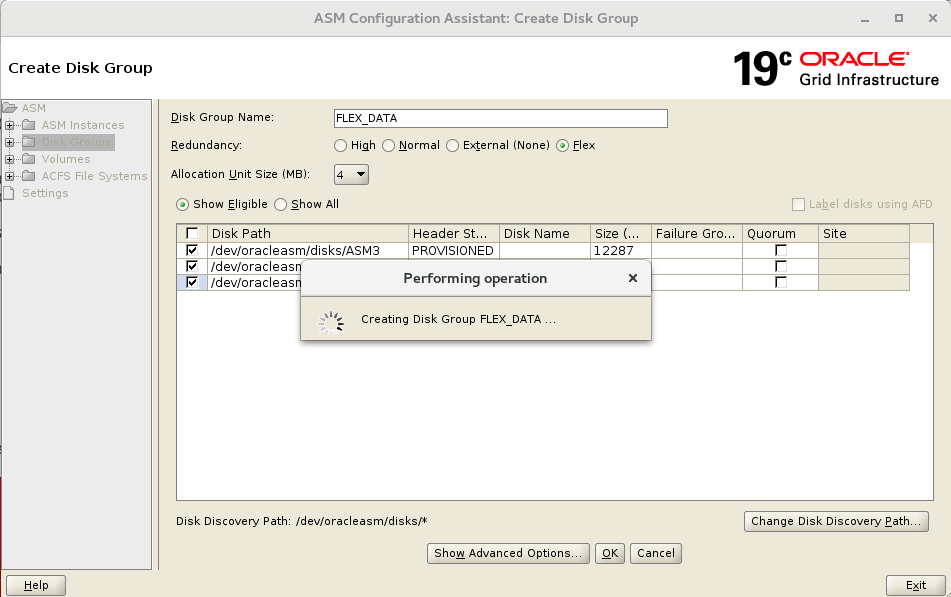Open Help
The height and width of the screenshot is (597, 951).
(36, 585)
